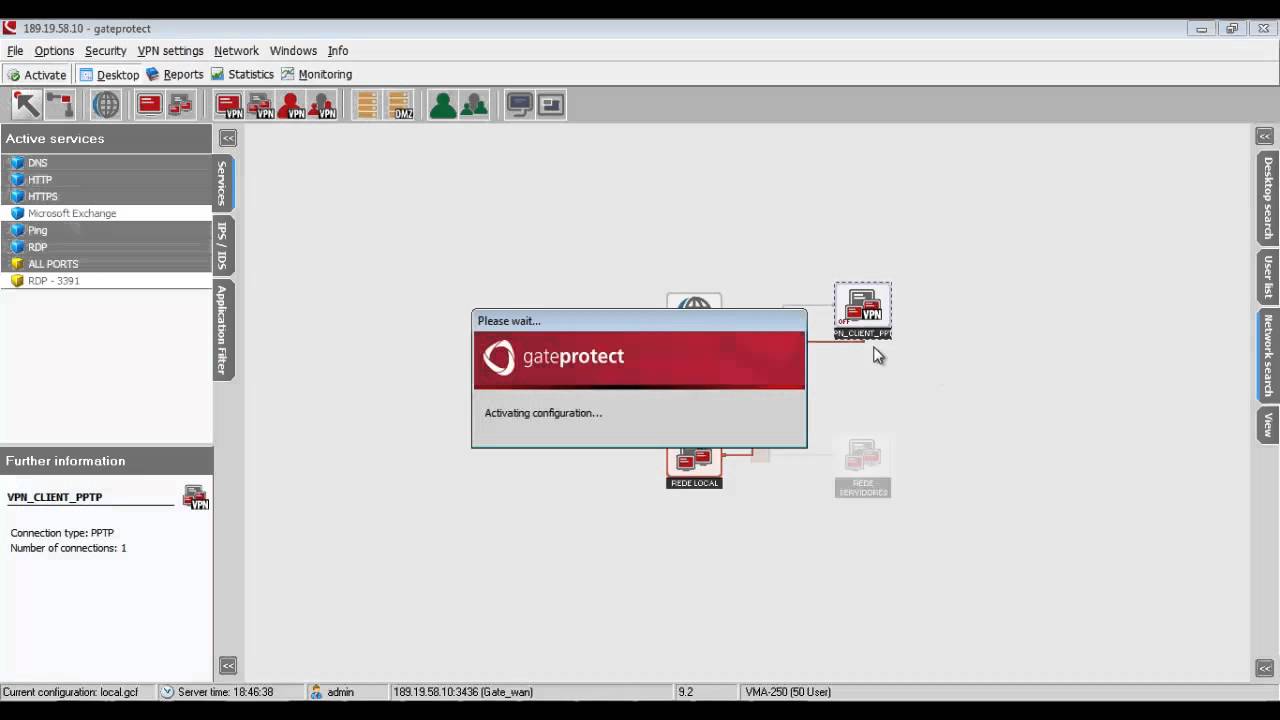Add a computer group object
The image size is (1280, 720).
pos(181,104)
